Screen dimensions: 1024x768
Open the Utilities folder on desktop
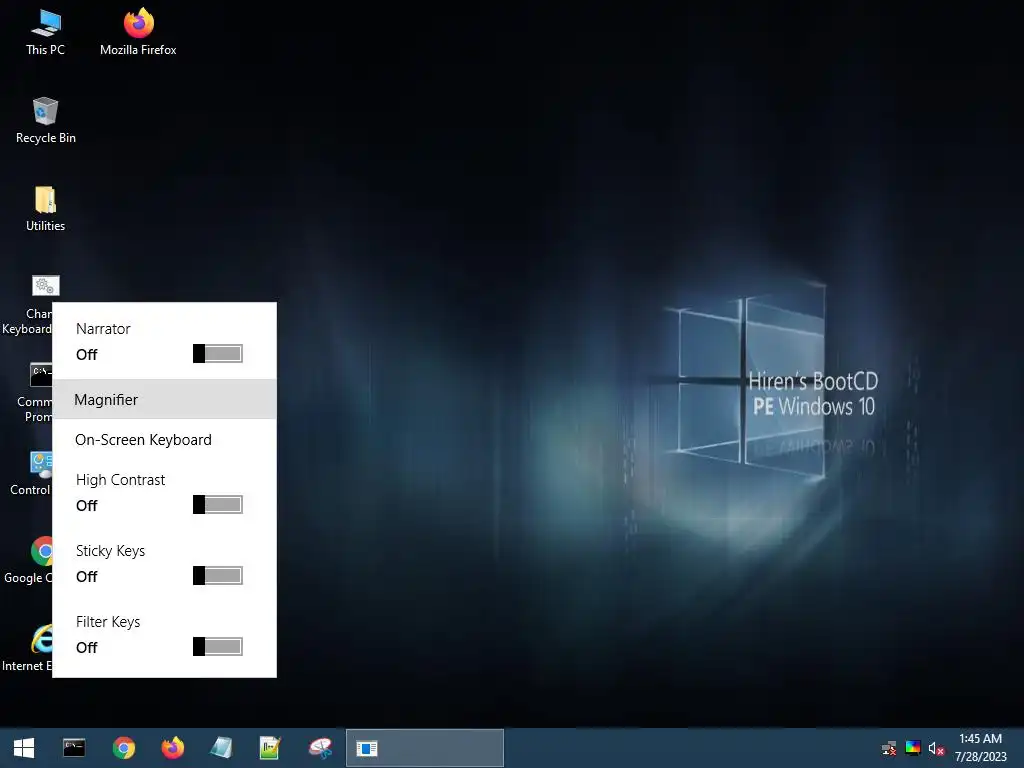click(x=45, y=209)
